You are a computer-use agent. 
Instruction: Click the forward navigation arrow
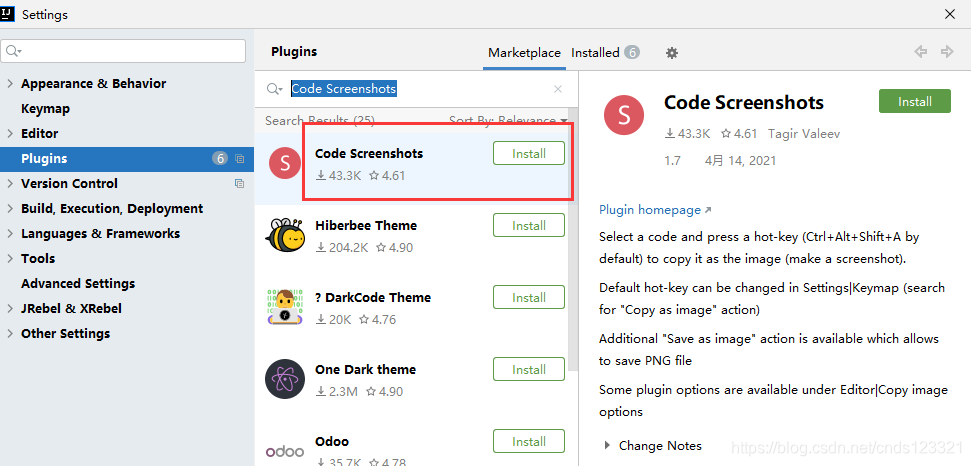coord(946,52)
